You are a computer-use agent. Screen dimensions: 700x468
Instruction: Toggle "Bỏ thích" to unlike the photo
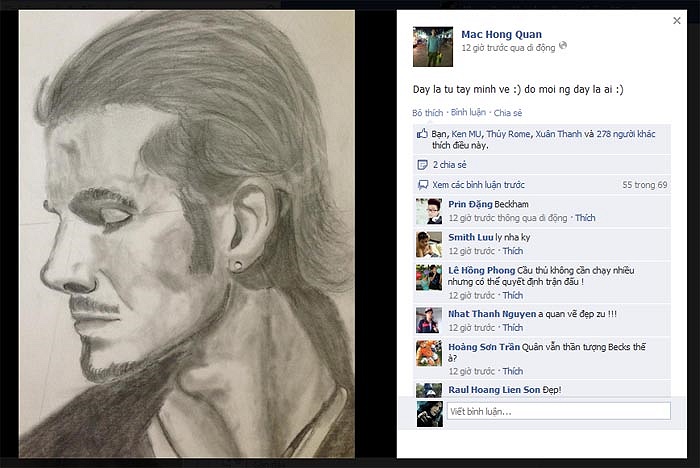coord(427,113)
